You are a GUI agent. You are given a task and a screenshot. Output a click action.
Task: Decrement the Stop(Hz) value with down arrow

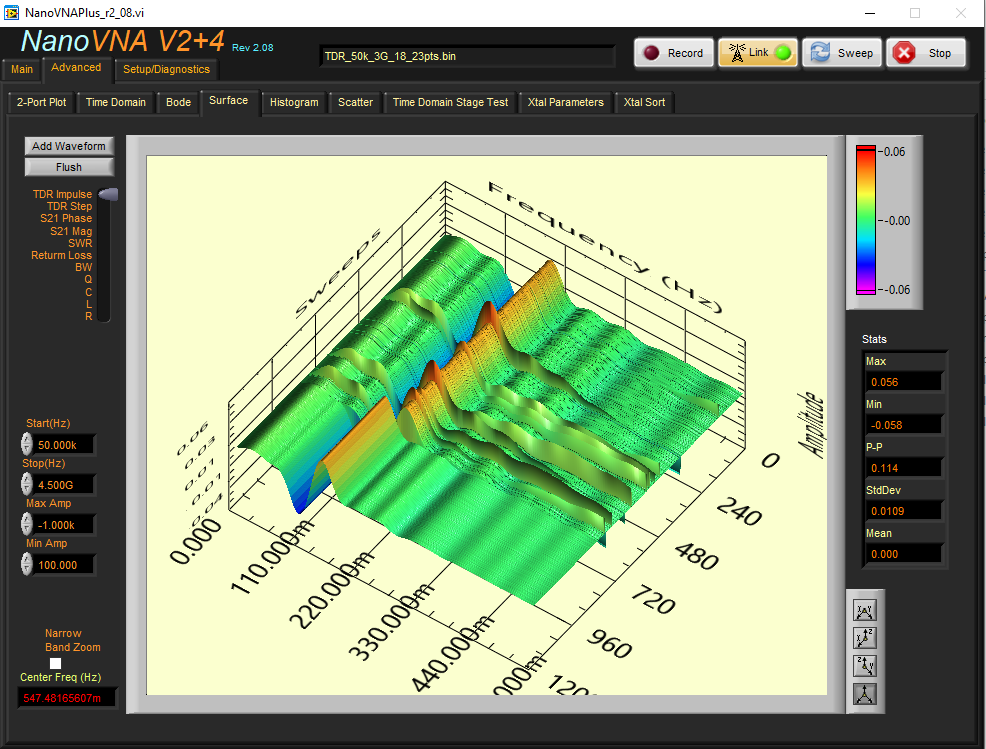[26, 489]
